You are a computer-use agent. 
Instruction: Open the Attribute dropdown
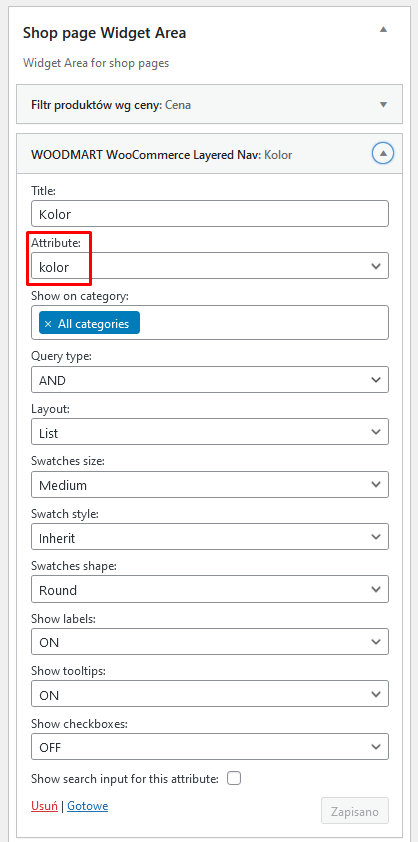210,266
